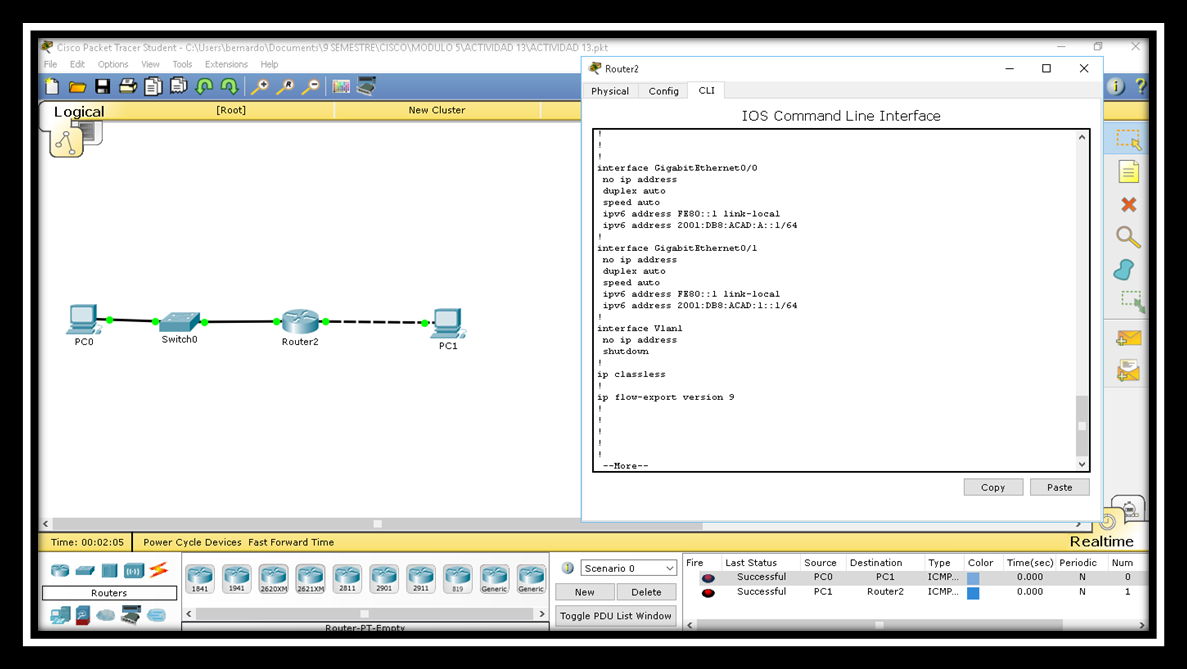Open the drawing palette icon
Viewport: 1187px width, 669px height.
pyautogui.click(x=341, y=86)
